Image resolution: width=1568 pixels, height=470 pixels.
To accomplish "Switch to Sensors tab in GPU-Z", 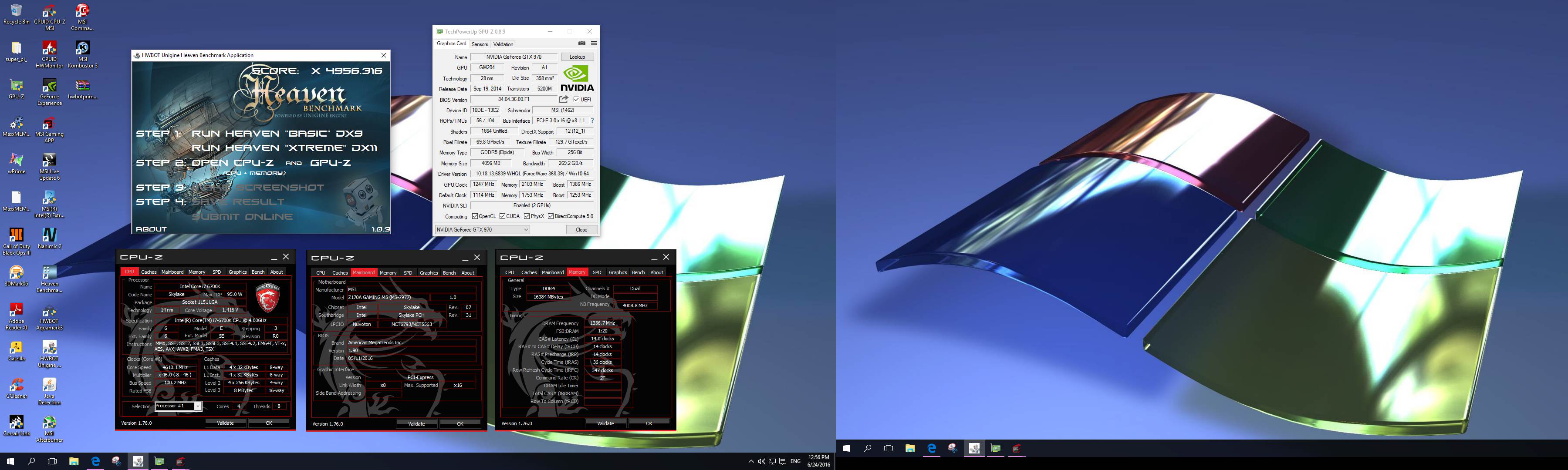I will (x=480, y=44).
